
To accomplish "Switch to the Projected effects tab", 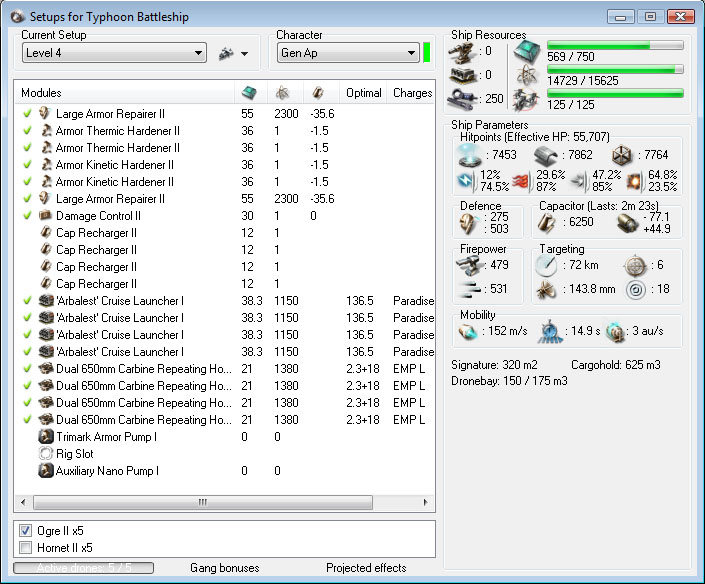I will (366, 568).
